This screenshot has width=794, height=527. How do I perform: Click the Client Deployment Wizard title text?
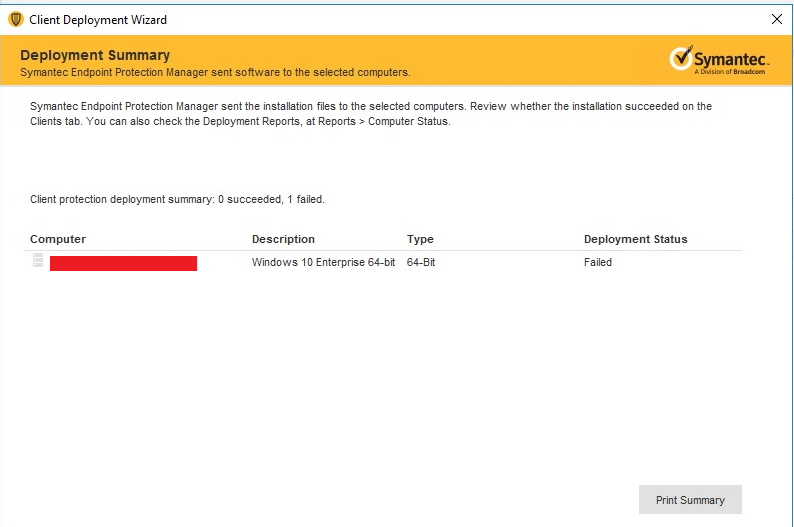pyautogui.click(x=98, y=19)
